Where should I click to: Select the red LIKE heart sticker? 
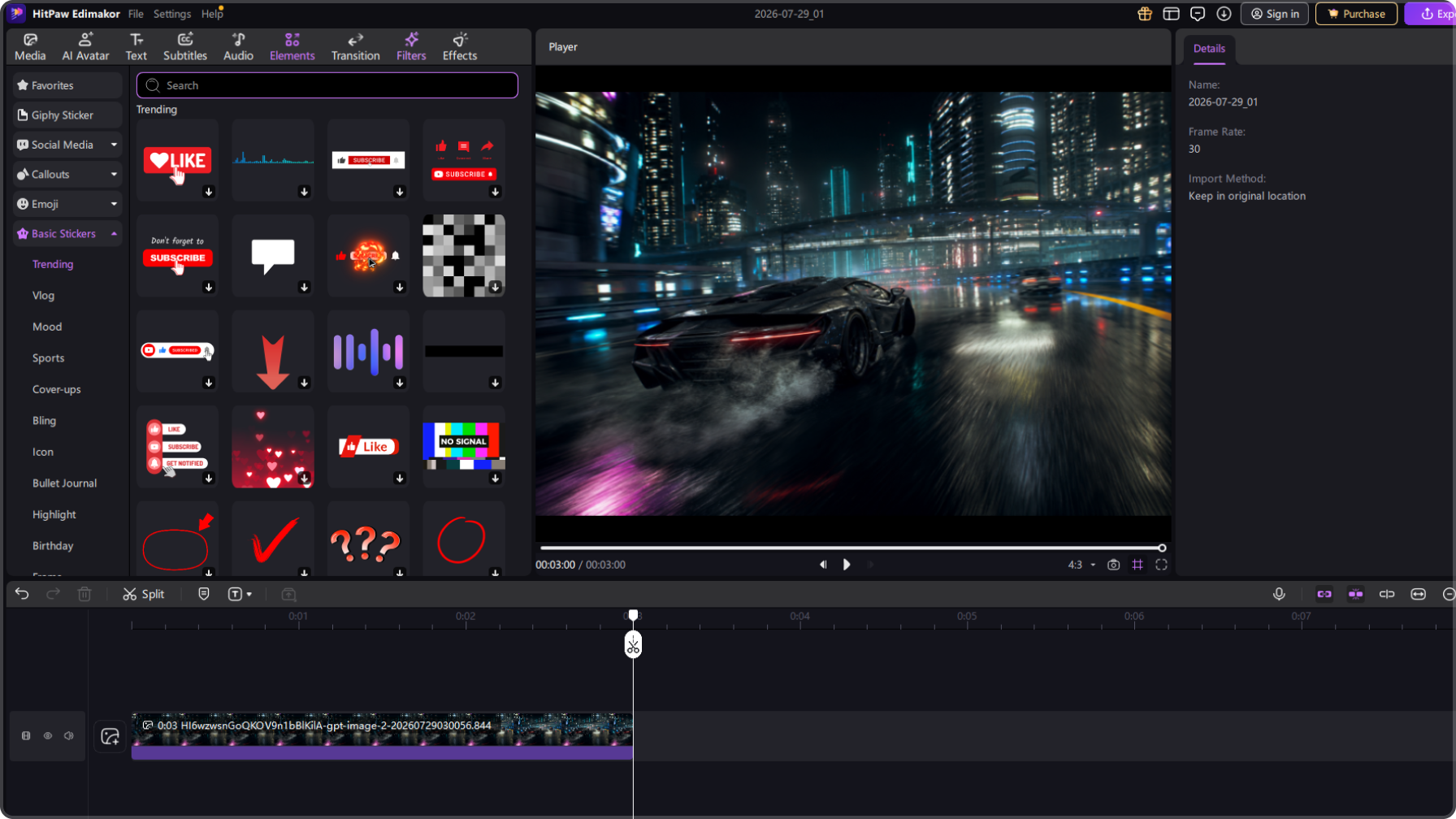(x=178, y=160)
